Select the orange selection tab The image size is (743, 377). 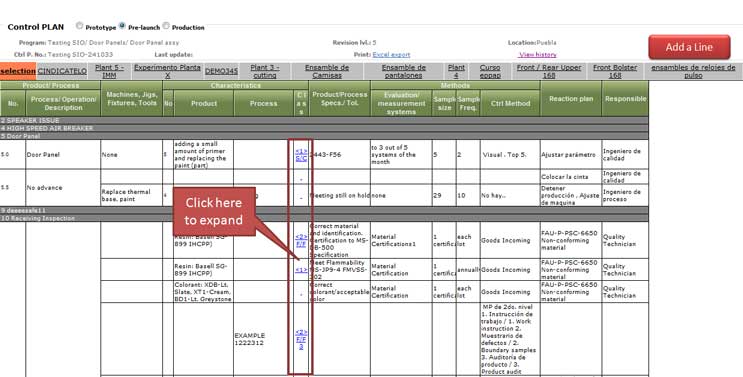point(18,71)
